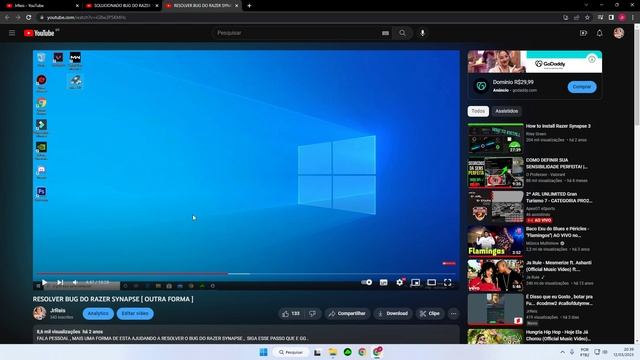Open the Create video camera icon
This screenshot has width=640, height=360.
[583, 33]
